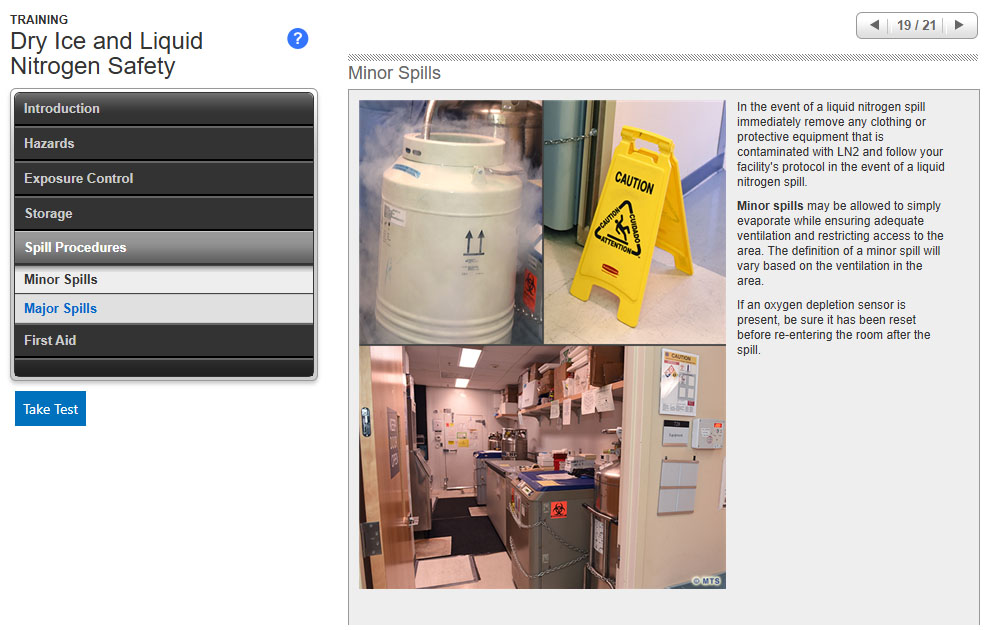
Task: Click the Dry Ice and Liquid Nitrogen Safety title
Action: pos(107,54)
